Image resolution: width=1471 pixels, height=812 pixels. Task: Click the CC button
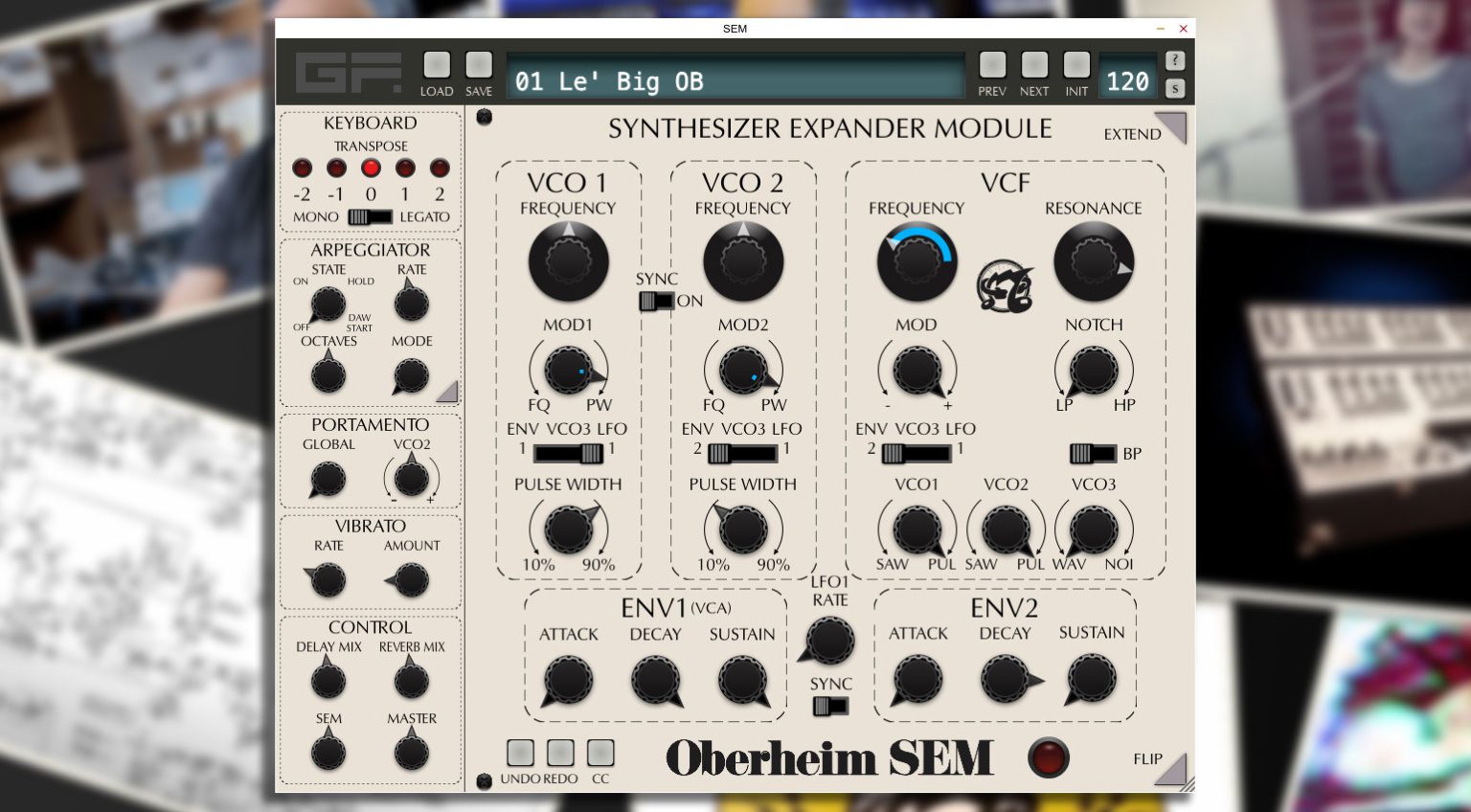600,754
